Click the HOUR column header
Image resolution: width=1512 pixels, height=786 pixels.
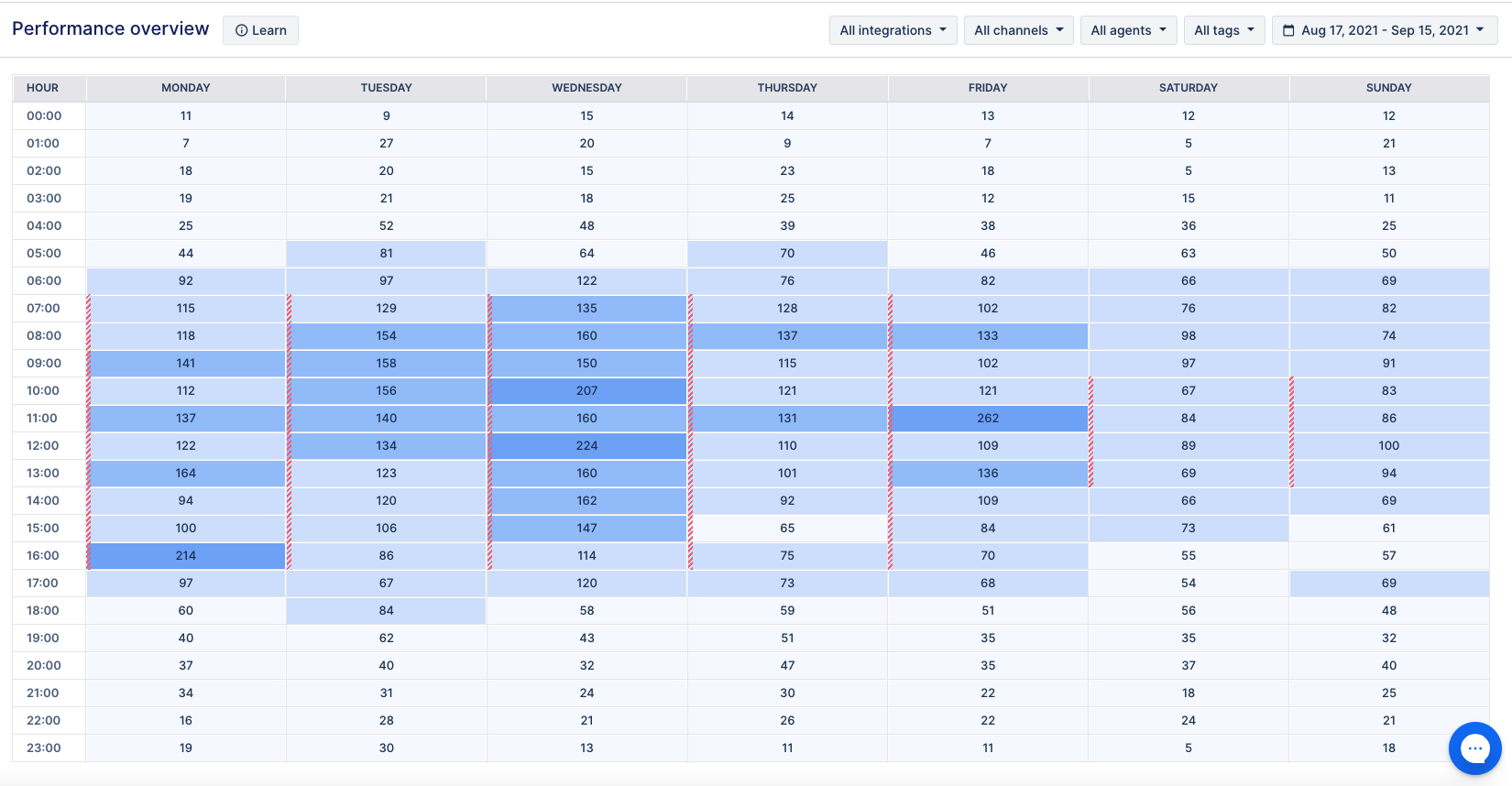coord(49,88)
